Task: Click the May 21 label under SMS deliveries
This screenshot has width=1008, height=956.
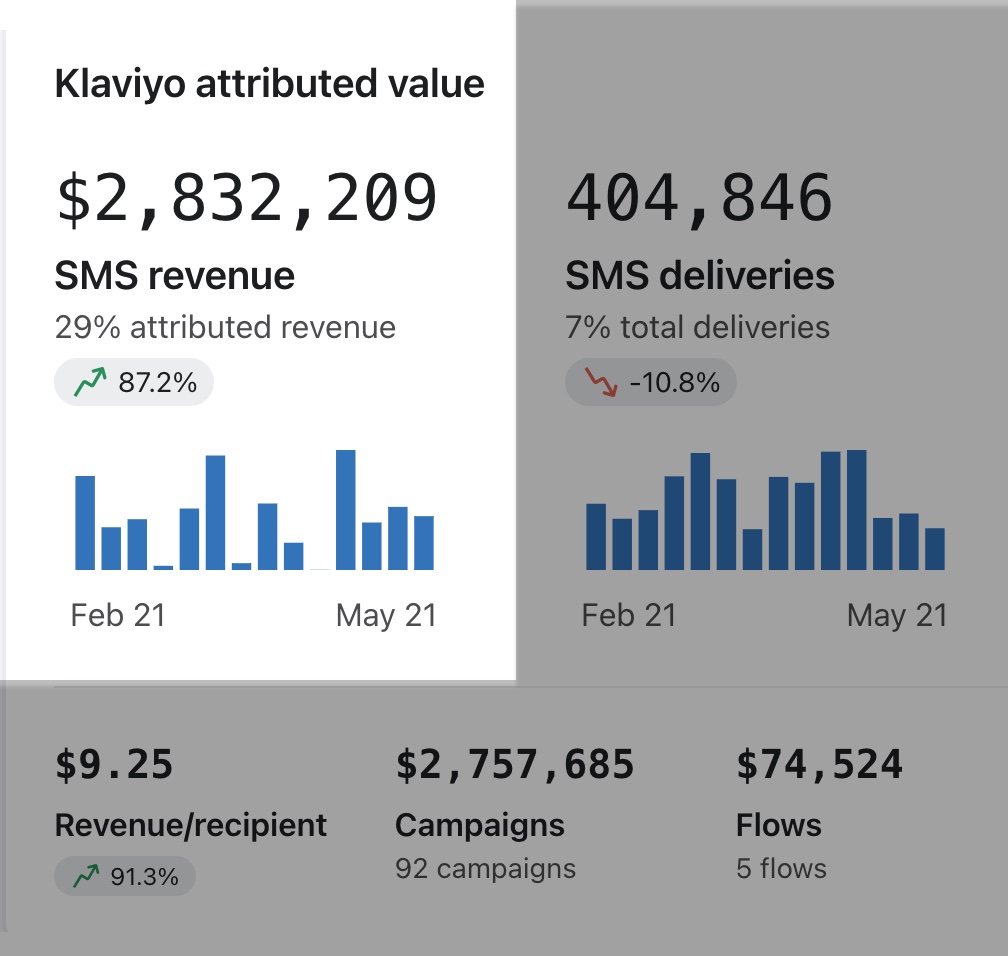Action: [897, 615]
